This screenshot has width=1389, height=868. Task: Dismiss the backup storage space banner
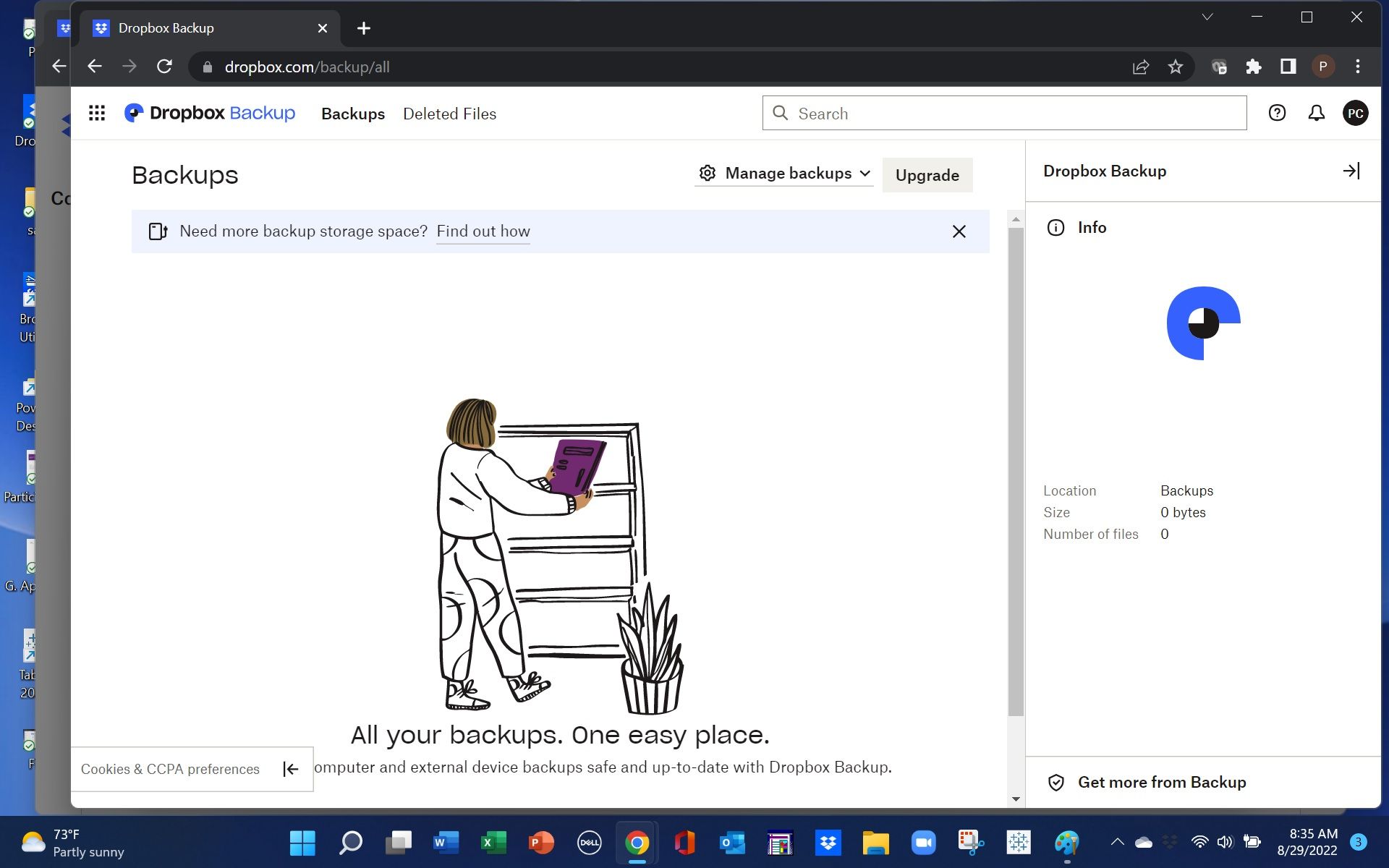click(959, 231)
